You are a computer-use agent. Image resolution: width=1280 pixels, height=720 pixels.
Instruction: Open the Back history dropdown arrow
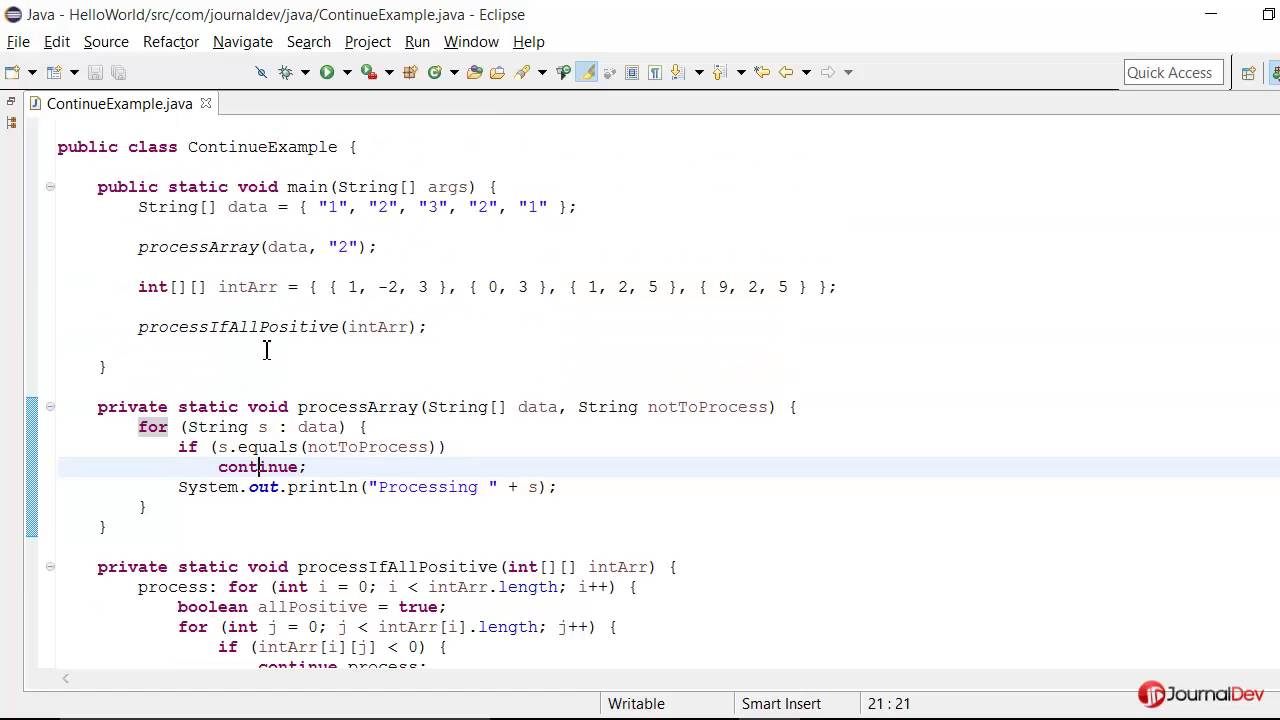click(806, 72)
